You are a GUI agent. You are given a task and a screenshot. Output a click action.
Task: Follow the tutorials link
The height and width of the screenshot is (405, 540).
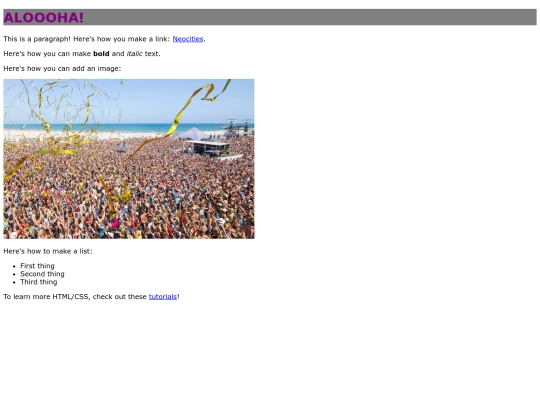pos(163,297)
